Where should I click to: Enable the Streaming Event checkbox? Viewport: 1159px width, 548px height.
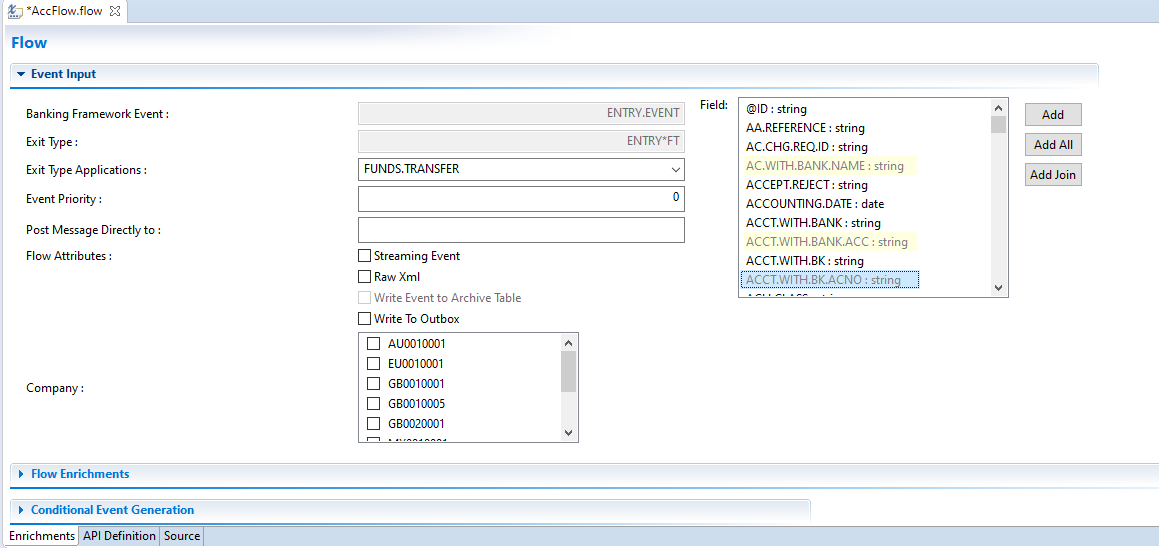tap(365, 256)
